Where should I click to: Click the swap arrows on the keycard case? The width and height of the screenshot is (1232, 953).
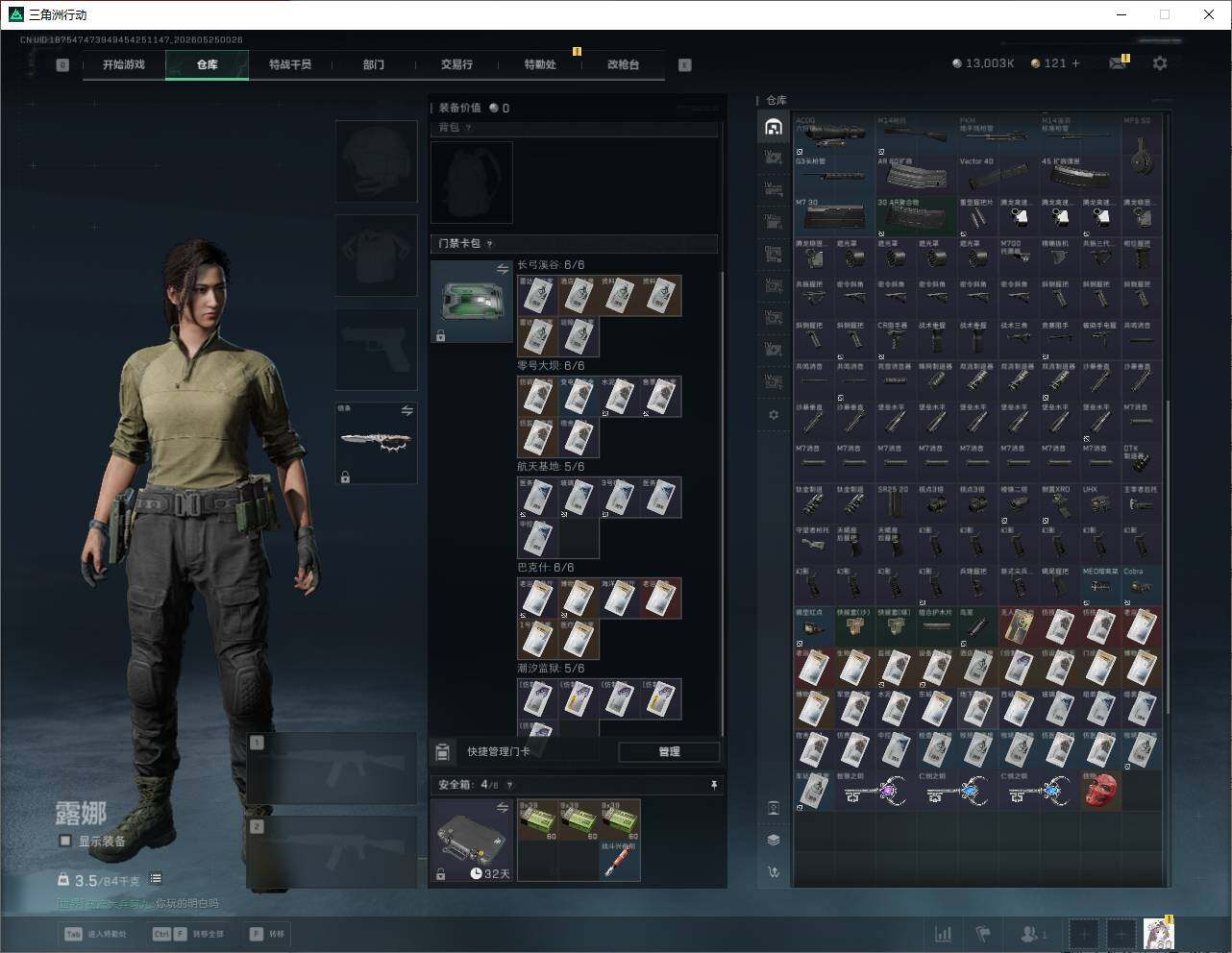[502, 270]
